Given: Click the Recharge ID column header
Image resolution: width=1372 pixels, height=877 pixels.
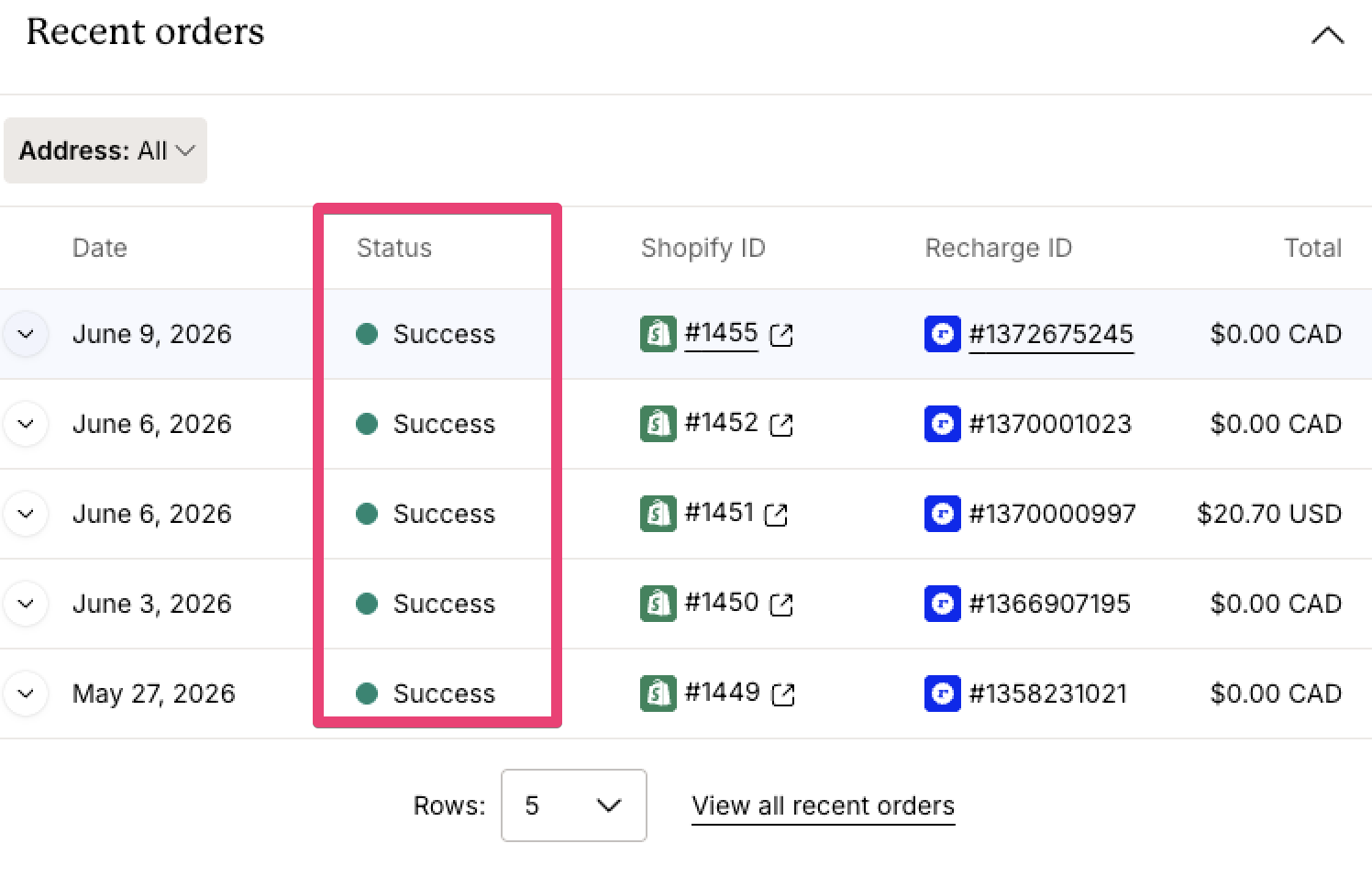Looking at the screenshot, I should point(999,248).
